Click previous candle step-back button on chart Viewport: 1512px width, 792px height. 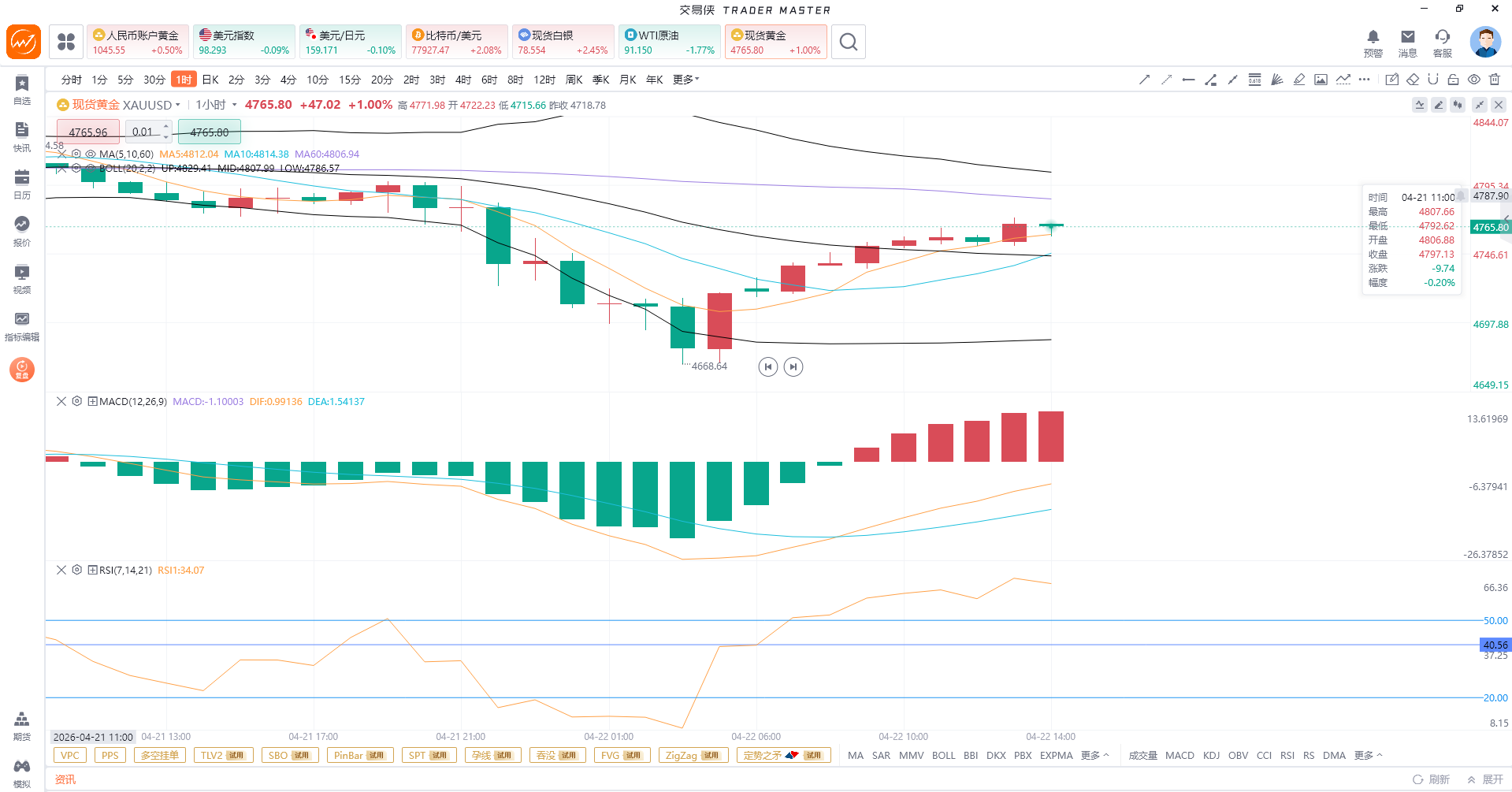pos(768,366)
